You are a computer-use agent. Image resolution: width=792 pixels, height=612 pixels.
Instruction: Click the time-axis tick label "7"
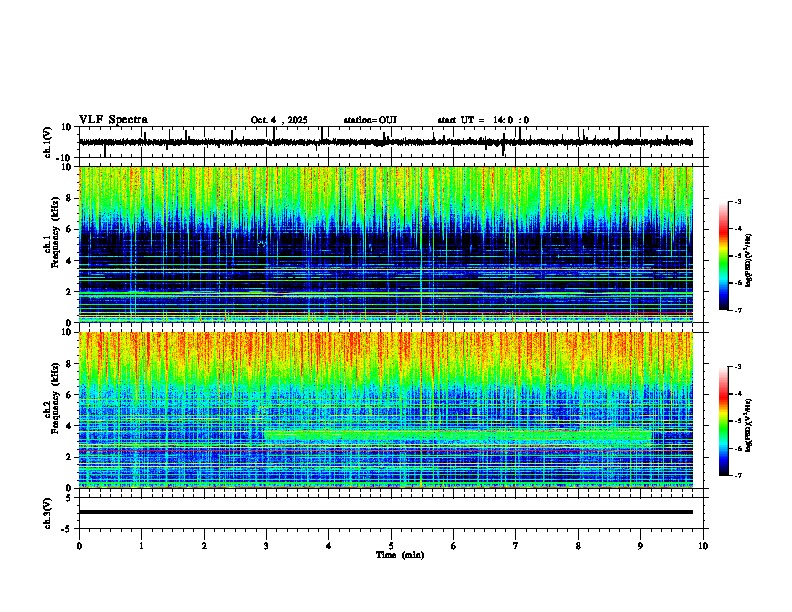(516, 546)
